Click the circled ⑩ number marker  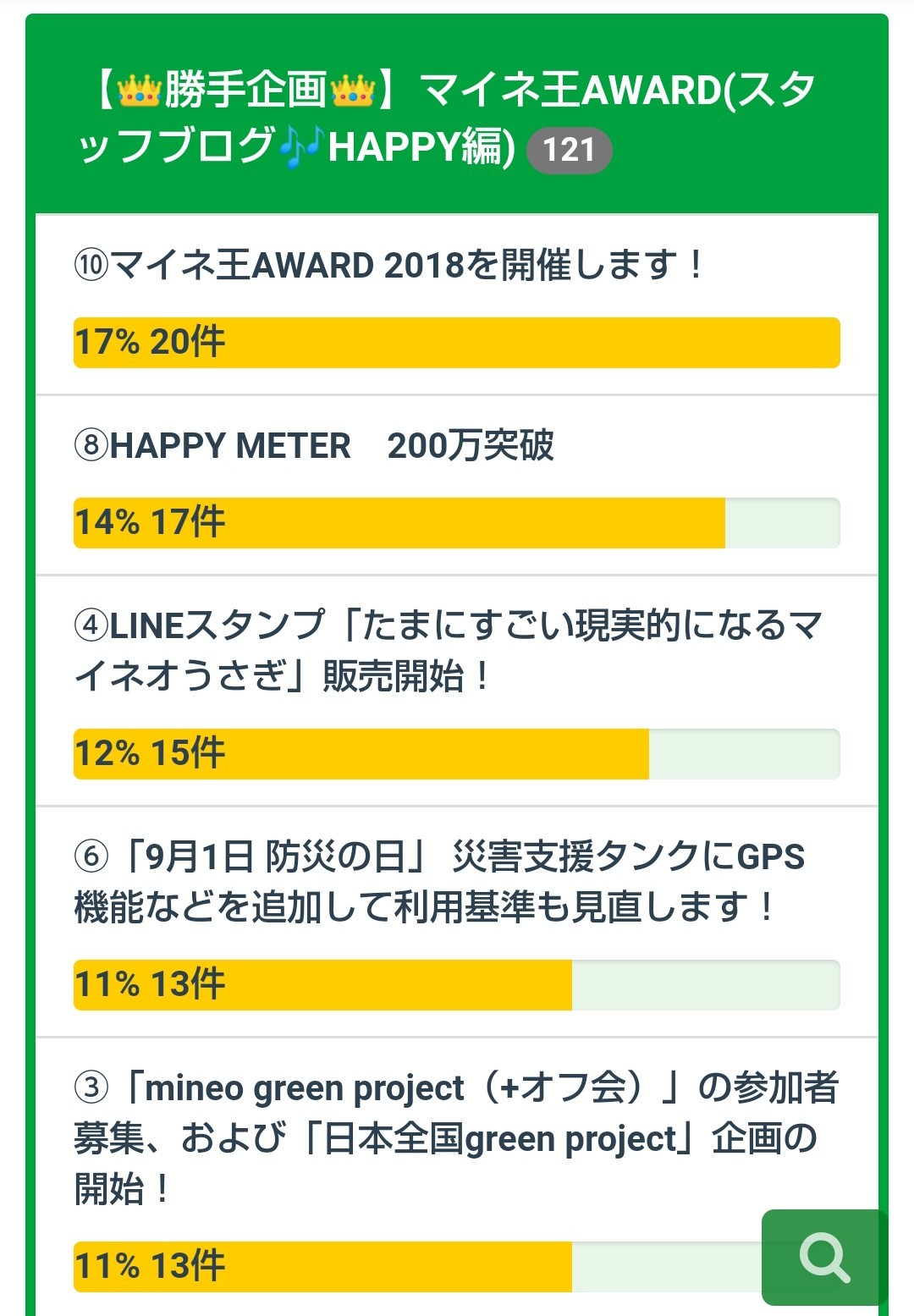(91, 265)
